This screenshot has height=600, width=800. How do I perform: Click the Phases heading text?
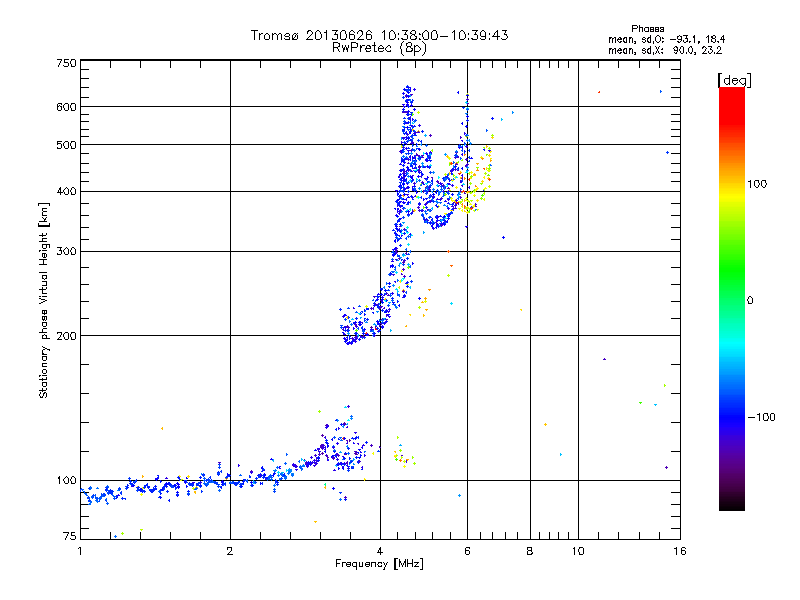pos(647,29)
